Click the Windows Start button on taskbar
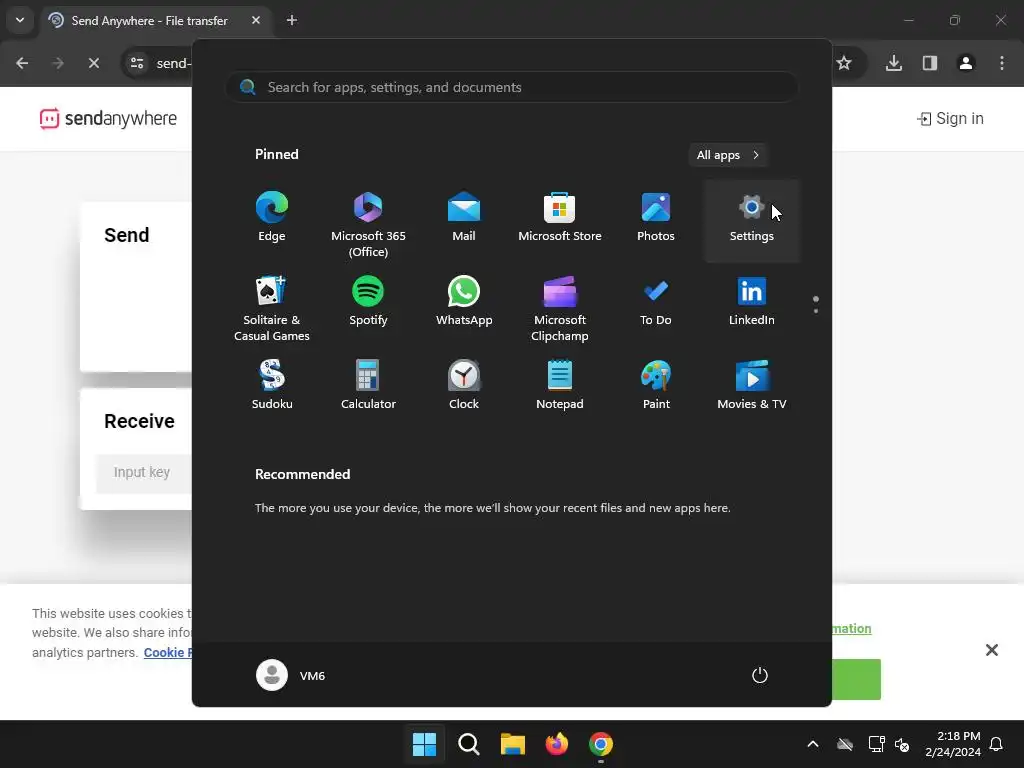Screen dimensions: 1024x768 point(424,744)
